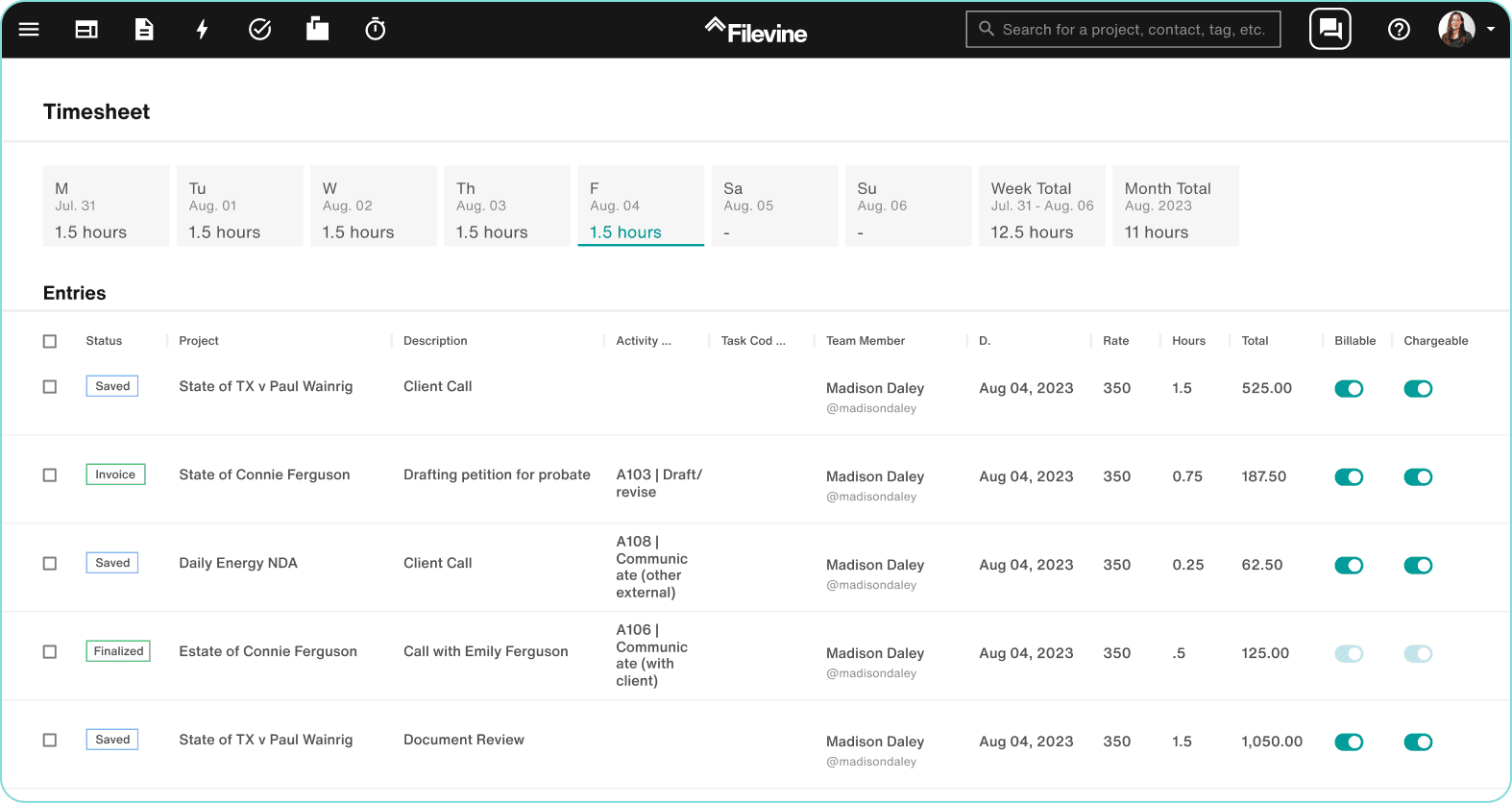Check the Call with Emily Ferguson checkbox
The width and height of the screenshot is (1512, 803).
(50, 652)
